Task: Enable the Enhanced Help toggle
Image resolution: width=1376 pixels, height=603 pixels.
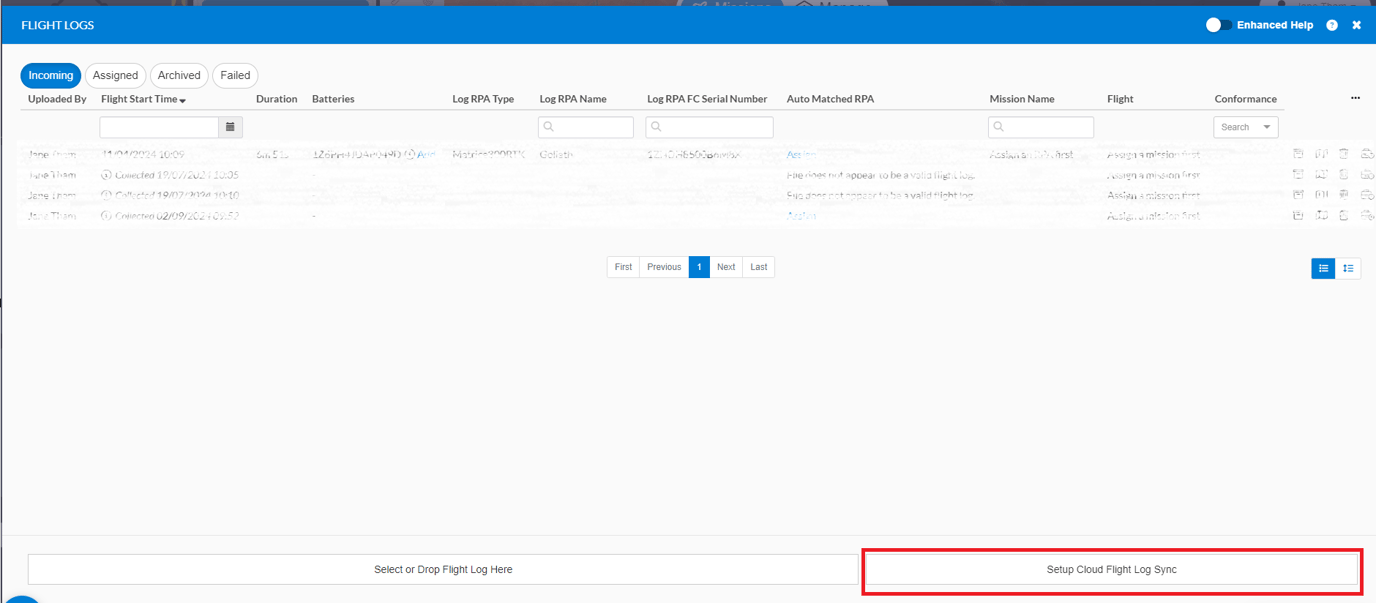Action: (x=1219, y=24)
